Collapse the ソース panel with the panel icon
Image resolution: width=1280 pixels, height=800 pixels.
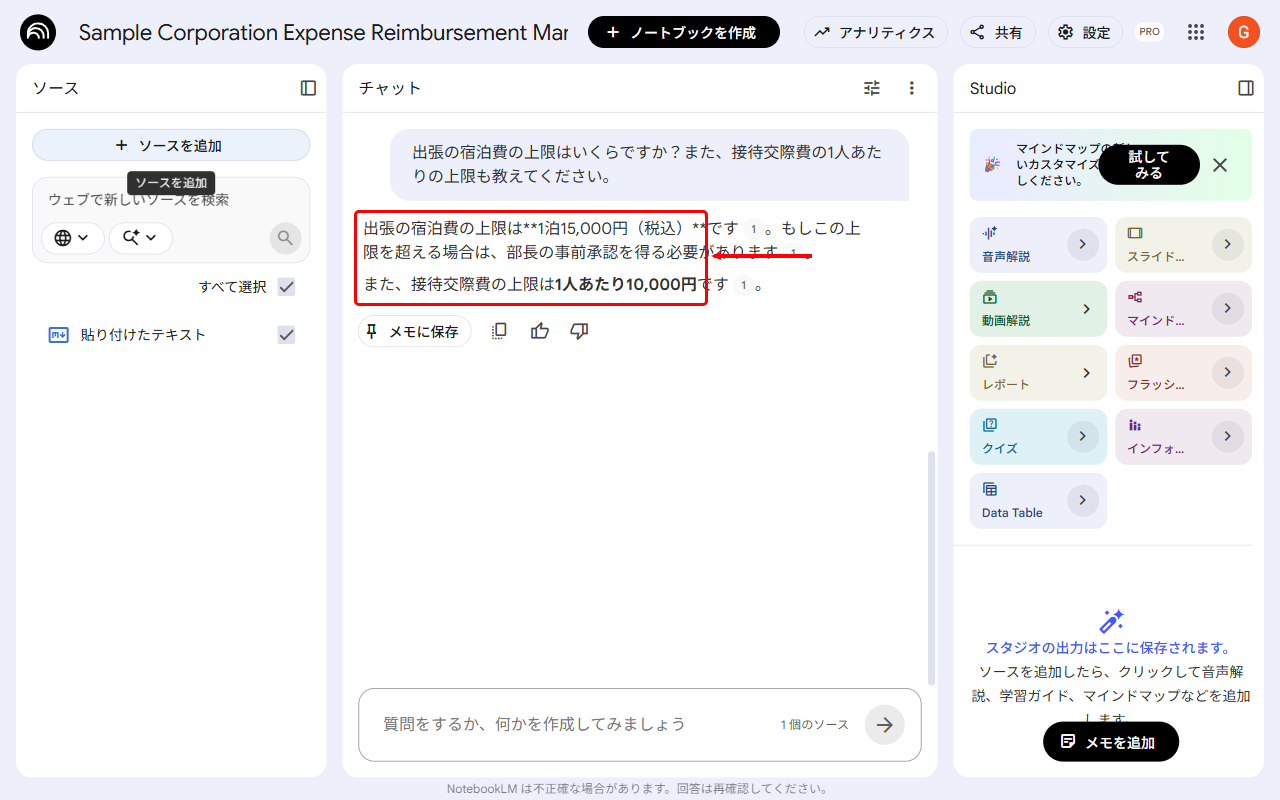pyautogui.click(x=308, y=88)
